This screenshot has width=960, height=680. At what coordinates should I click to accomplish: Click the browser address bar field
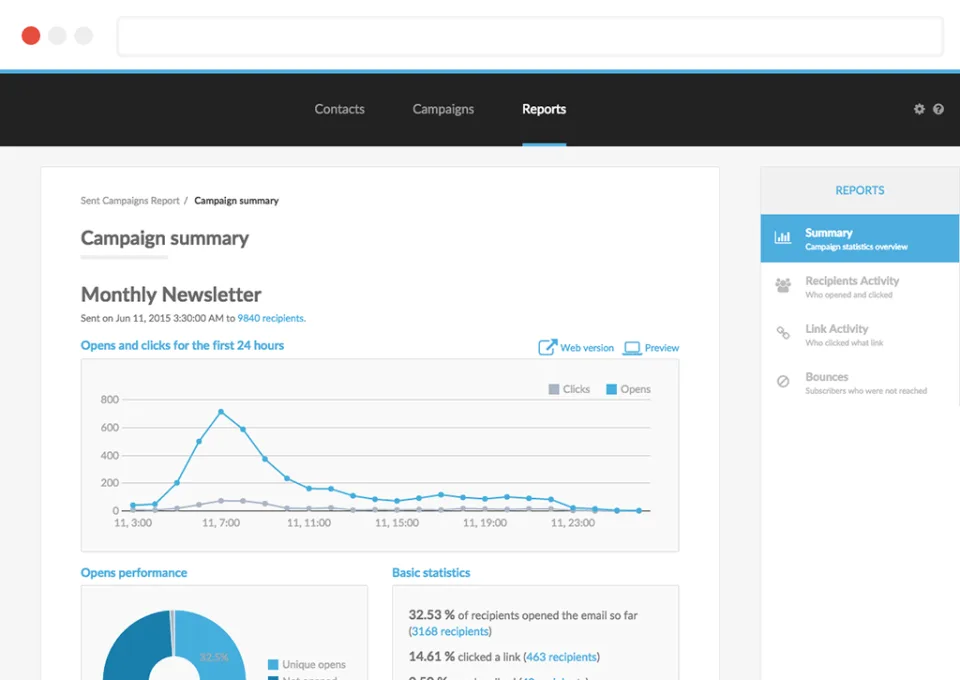point(530,36)
